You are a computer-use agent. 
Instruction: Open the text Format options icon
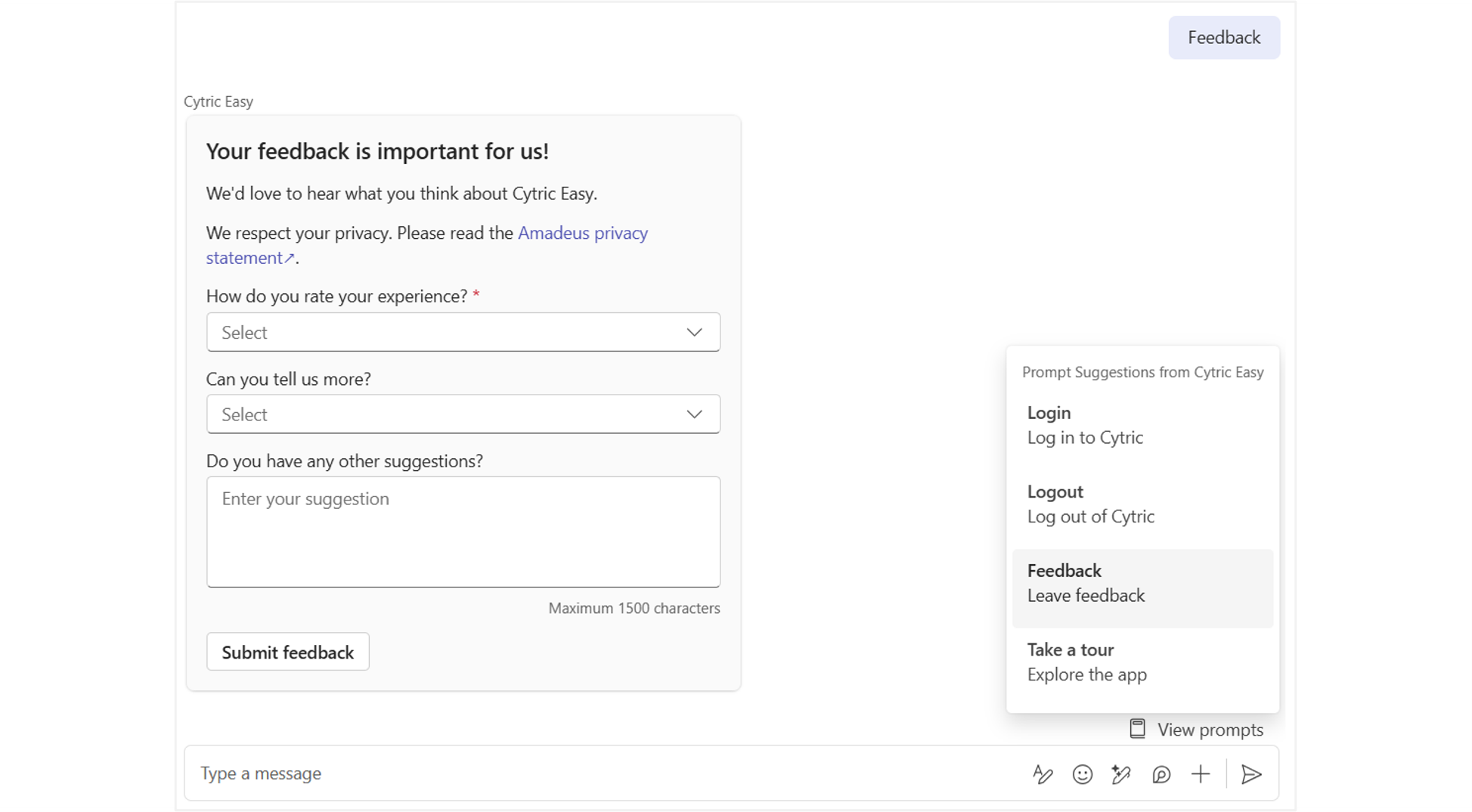coord(1043,774)
